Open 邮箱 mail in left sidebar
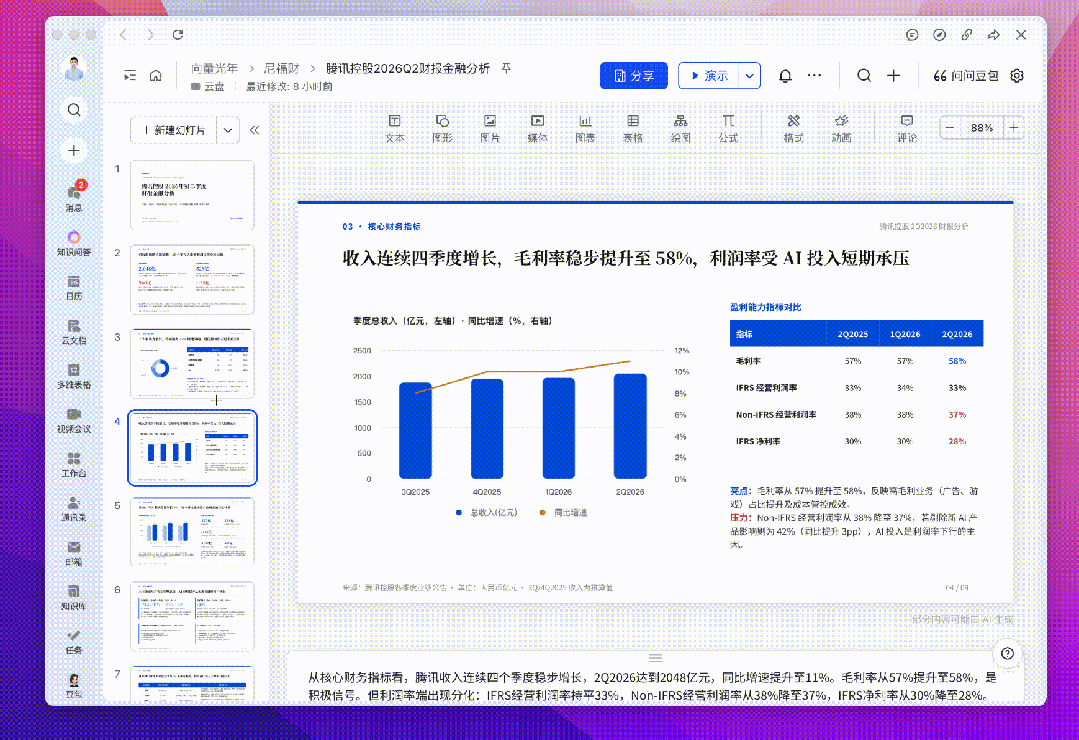 tap(74, 553)
